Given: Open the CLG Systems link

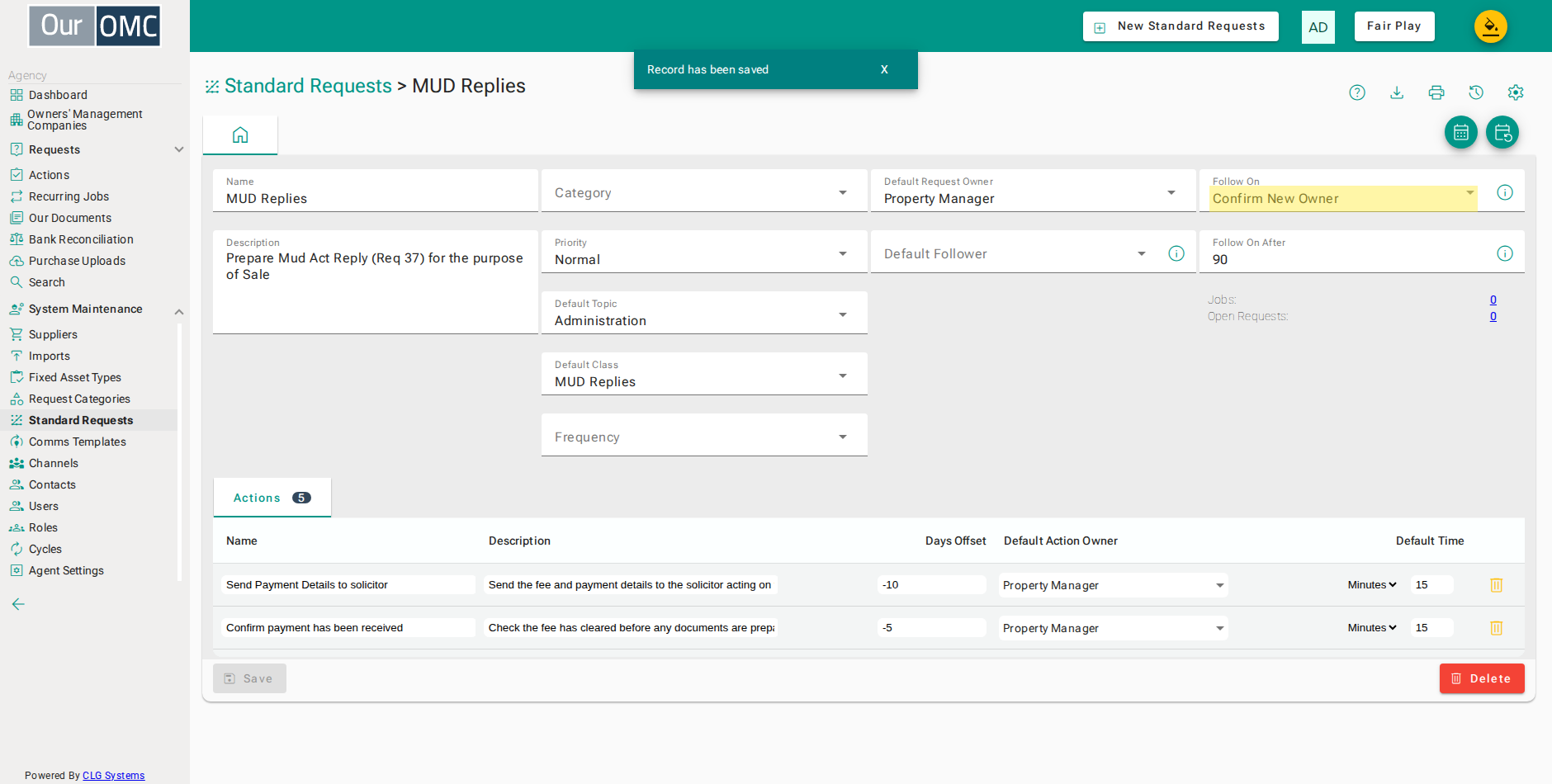Looking at the screenshot, I should click(114, 776).
